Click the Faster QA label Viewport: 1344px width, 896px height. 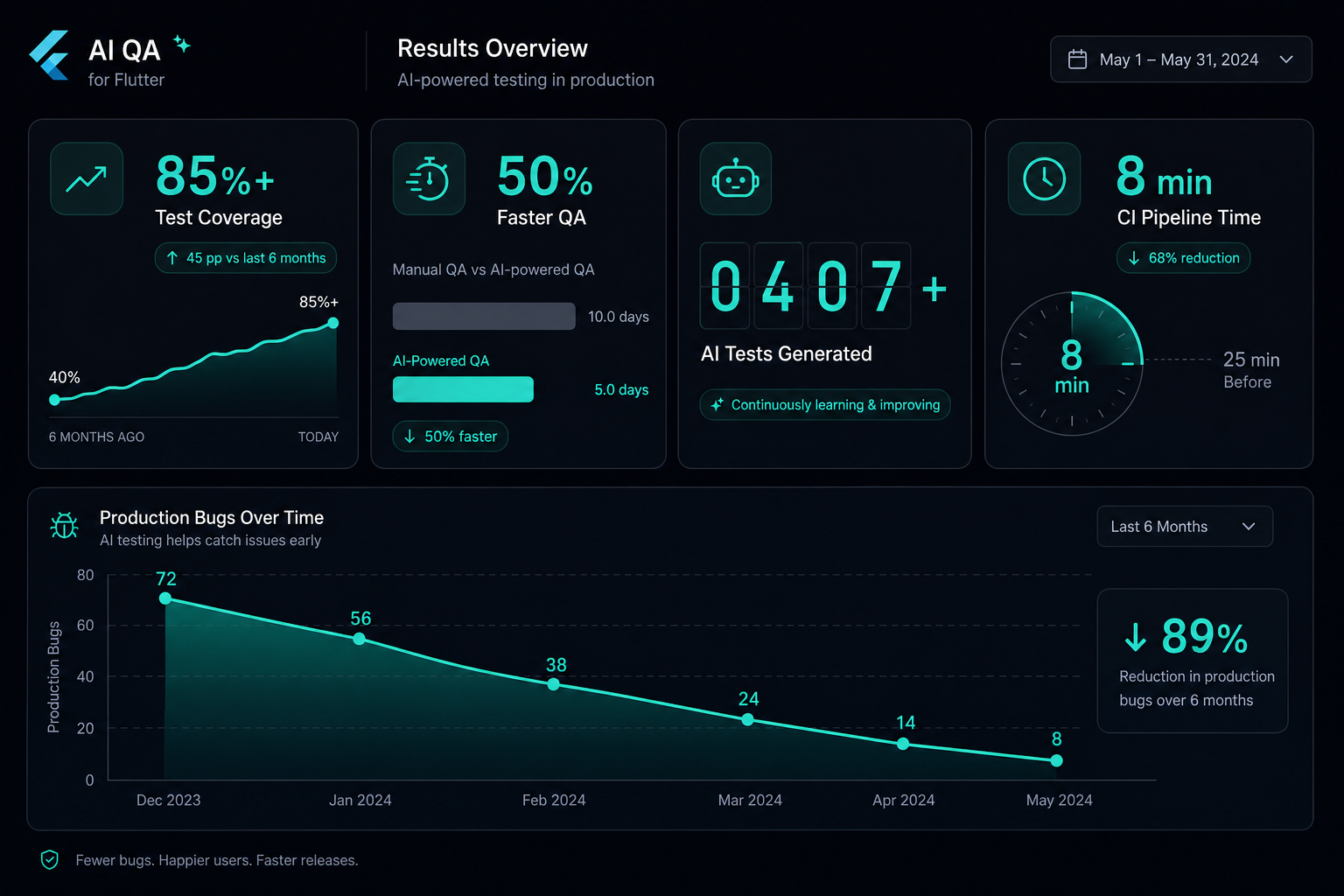click(542, 217)
